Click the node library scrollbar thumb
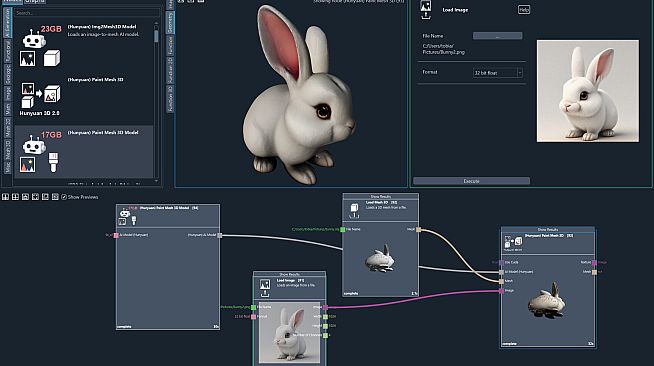 coord(156,35)
